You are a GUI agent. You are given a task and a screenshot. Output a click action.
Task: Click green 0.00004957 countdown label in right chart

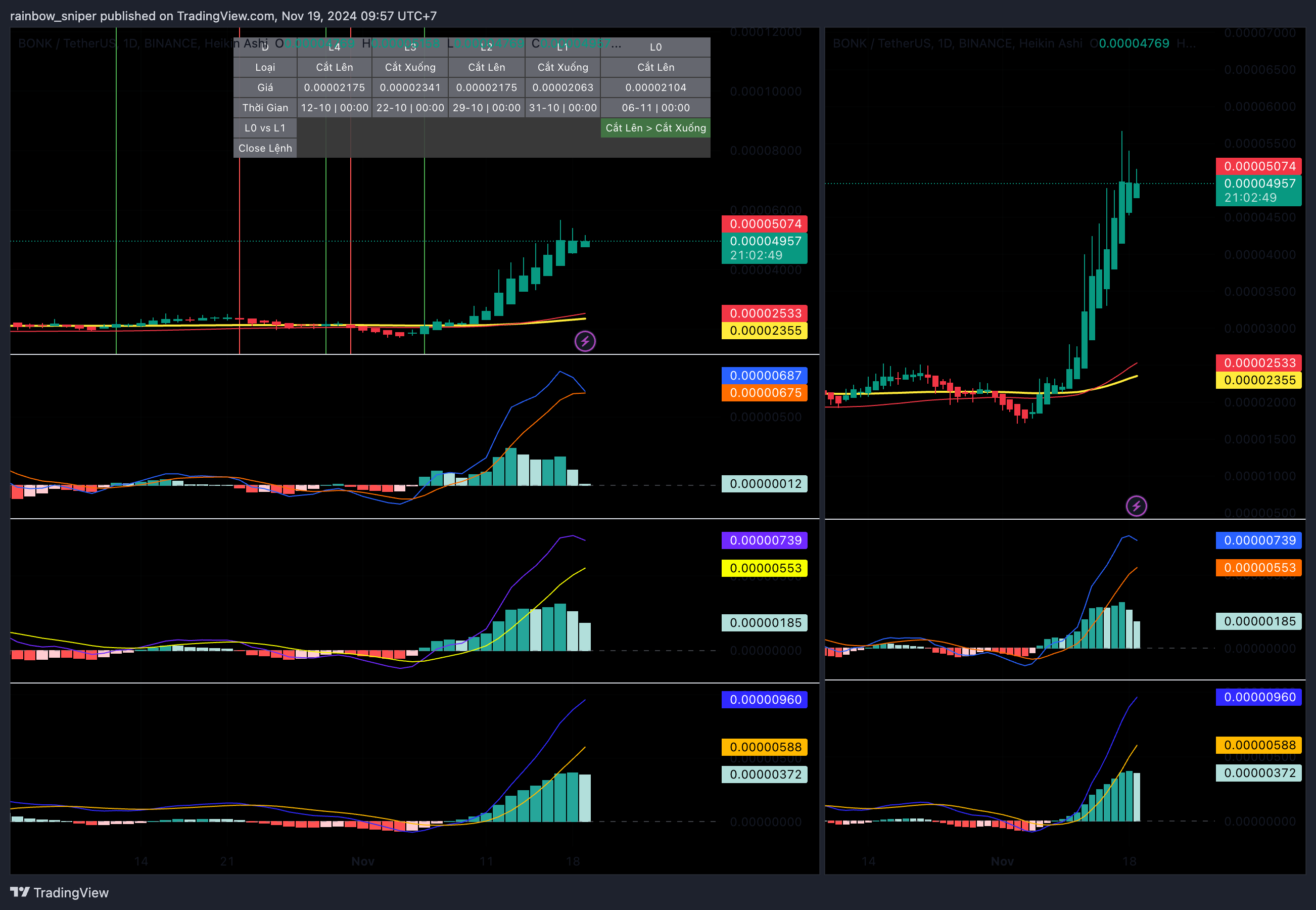pos(1258,191)
